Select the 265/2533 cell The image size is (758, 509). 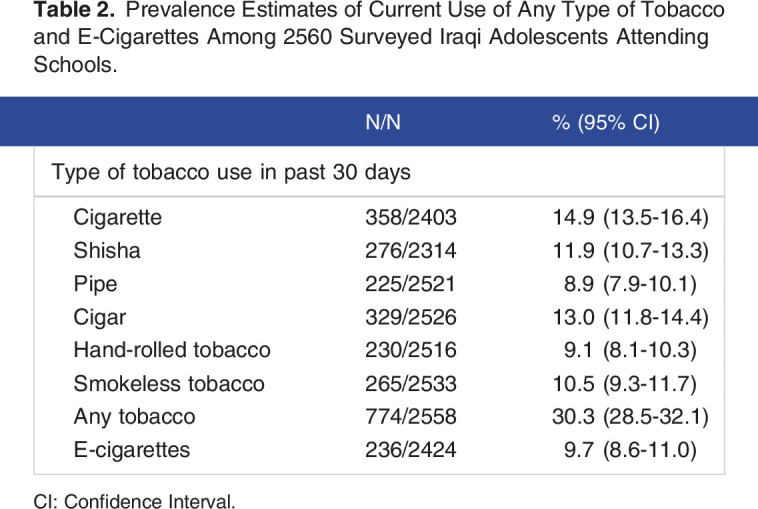[410, 384]
